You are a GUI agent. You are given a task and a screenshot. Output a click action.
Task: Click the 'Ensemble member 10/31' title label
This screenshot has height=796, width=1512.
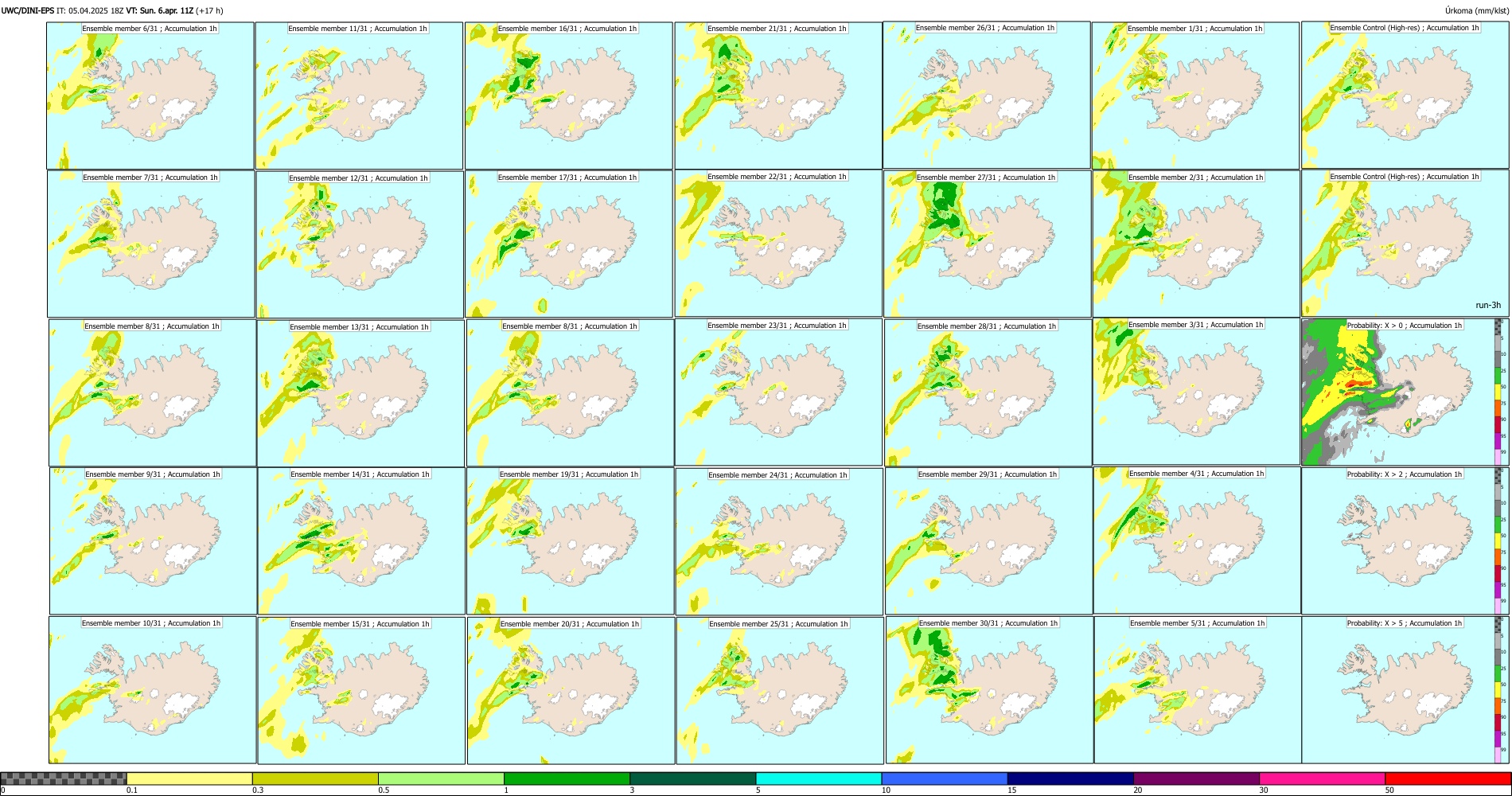(x=151, y=623)
